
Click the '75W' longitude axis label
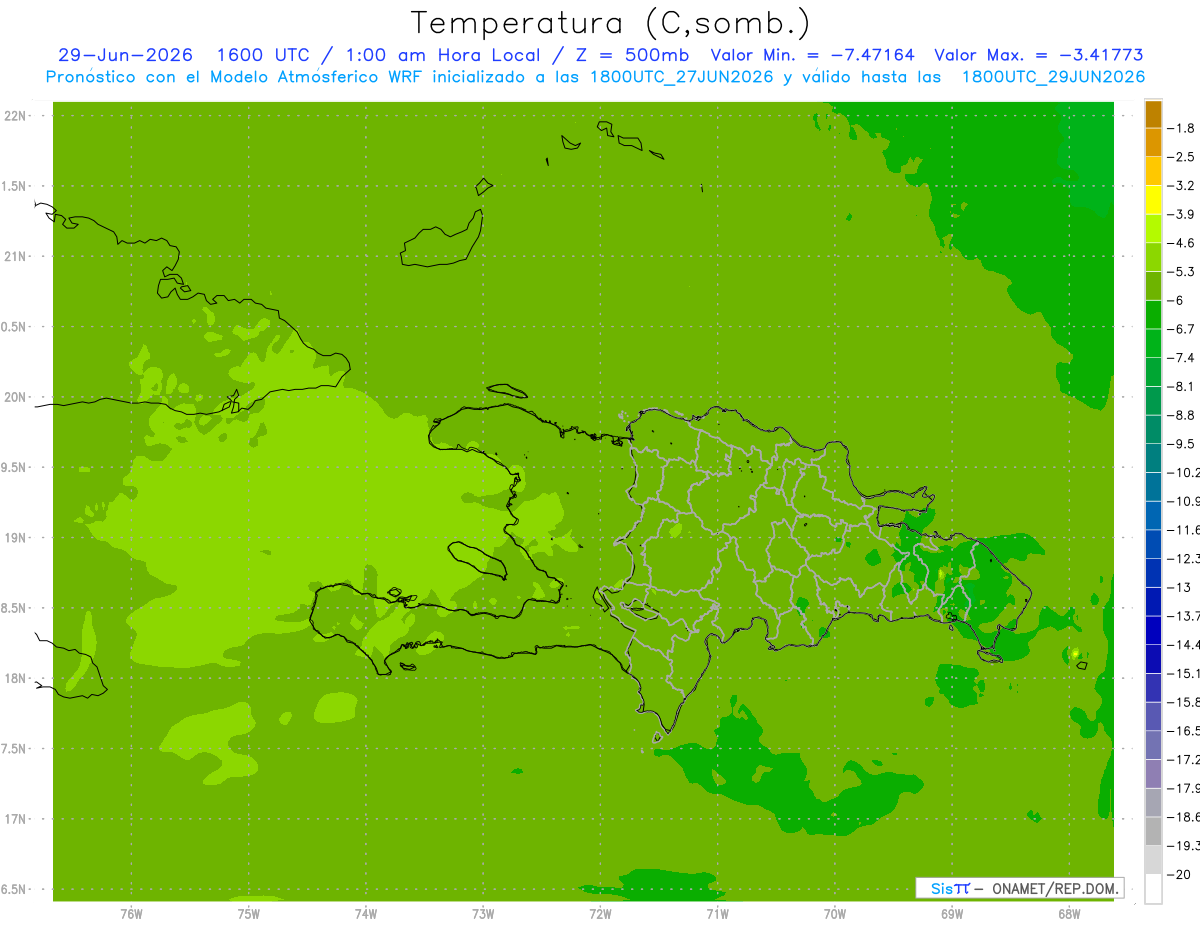tap(249, 914)
